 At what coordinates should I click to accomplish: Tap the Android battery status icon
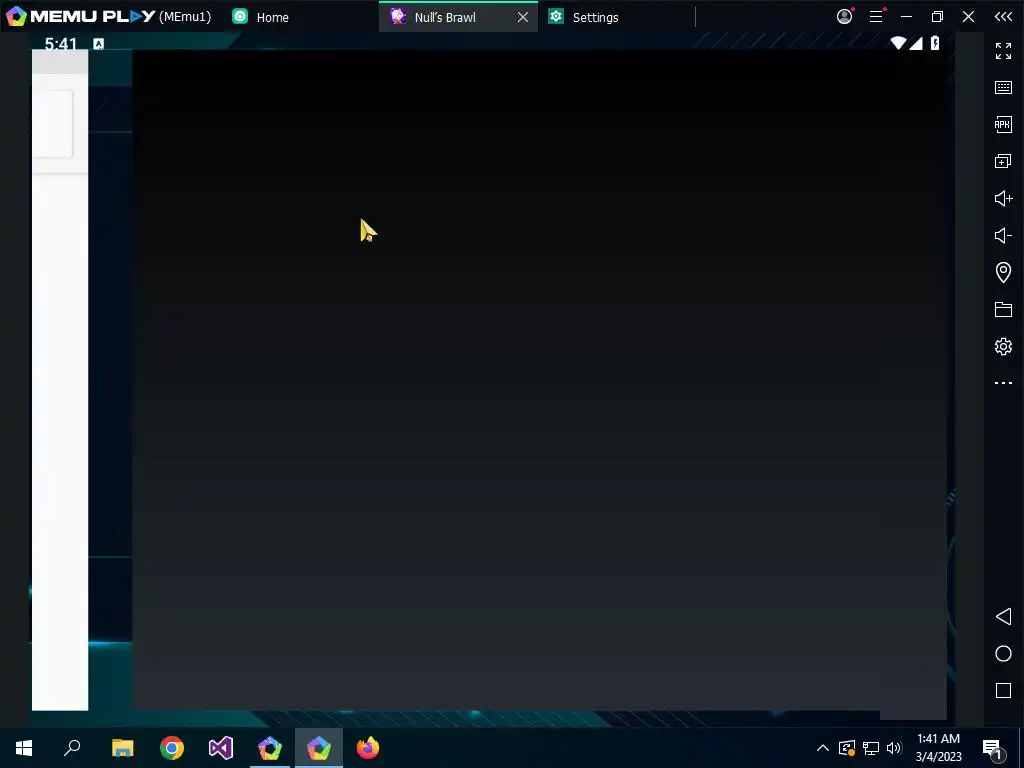[935, 43]
